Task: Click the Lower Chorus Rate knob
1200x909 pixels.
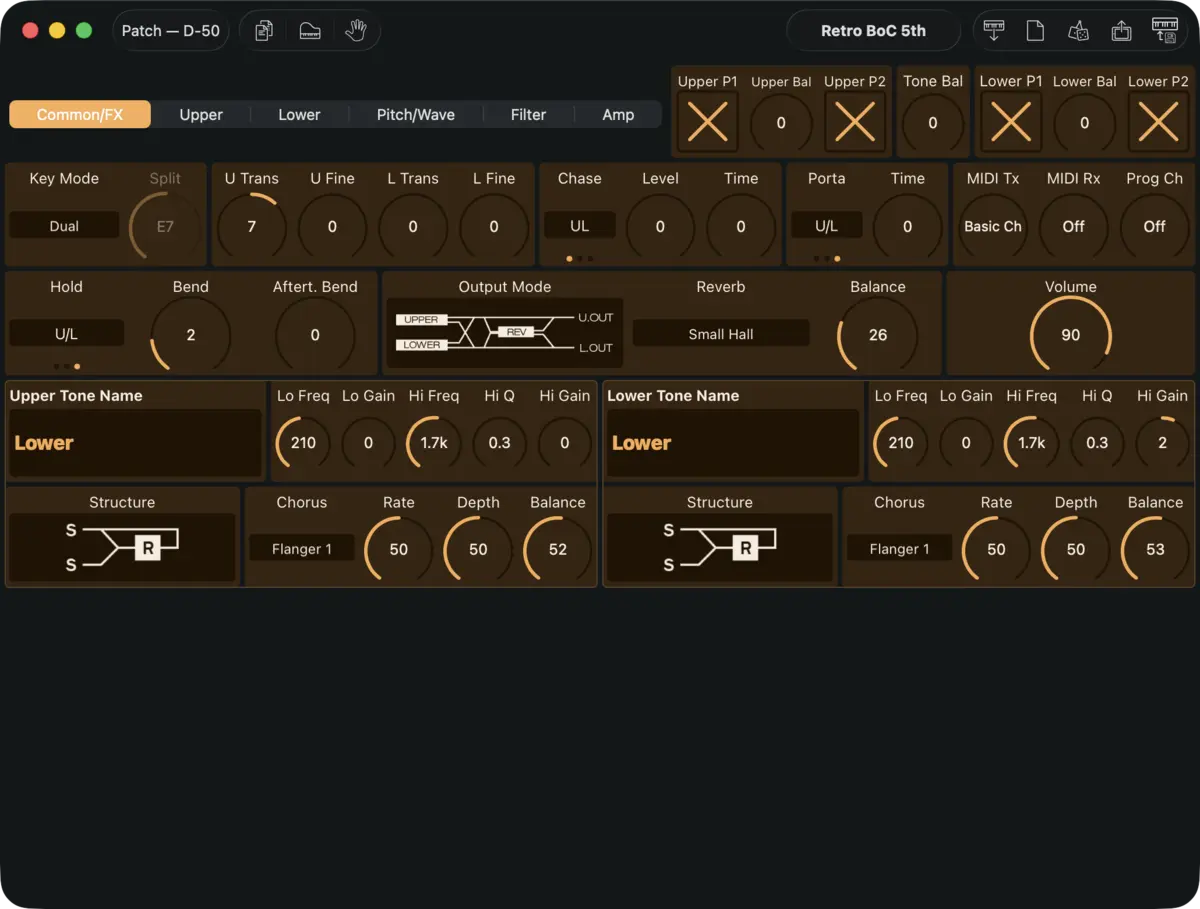Action: (x=997, y=550)
